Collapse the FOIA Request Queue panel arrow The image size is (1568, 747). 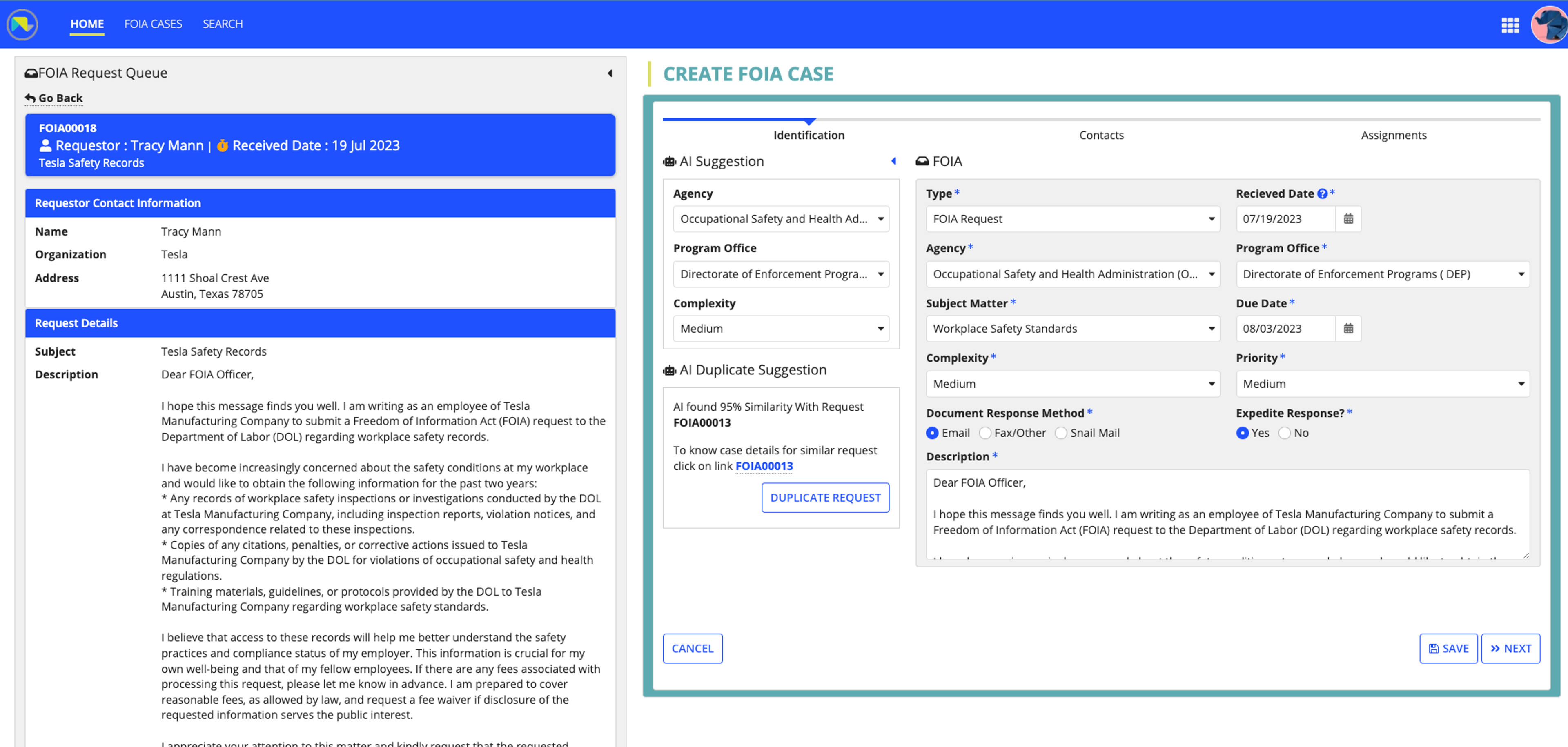click(x=610, y=73)
